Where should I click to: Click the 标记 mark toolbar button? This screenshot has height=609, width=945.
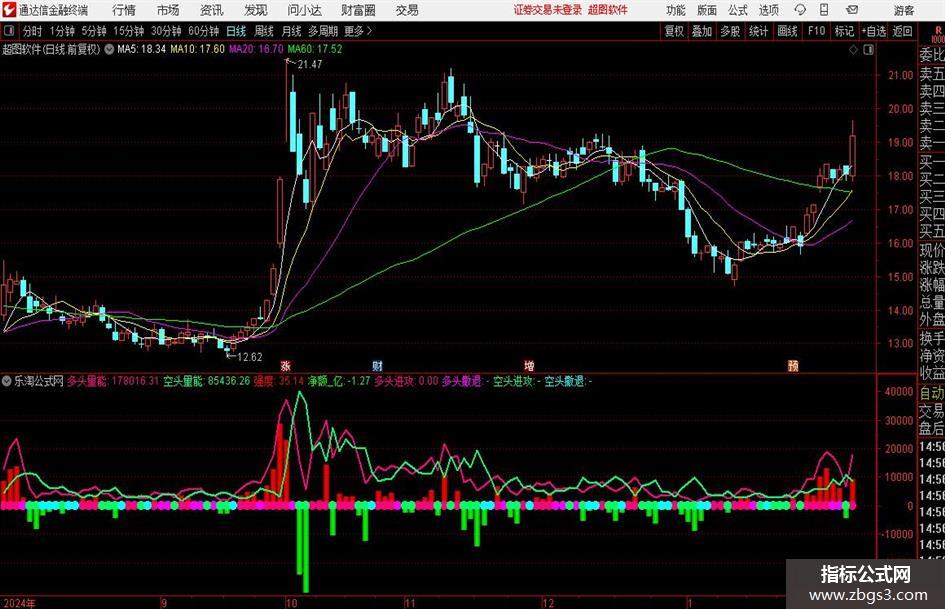click(844, 31)
